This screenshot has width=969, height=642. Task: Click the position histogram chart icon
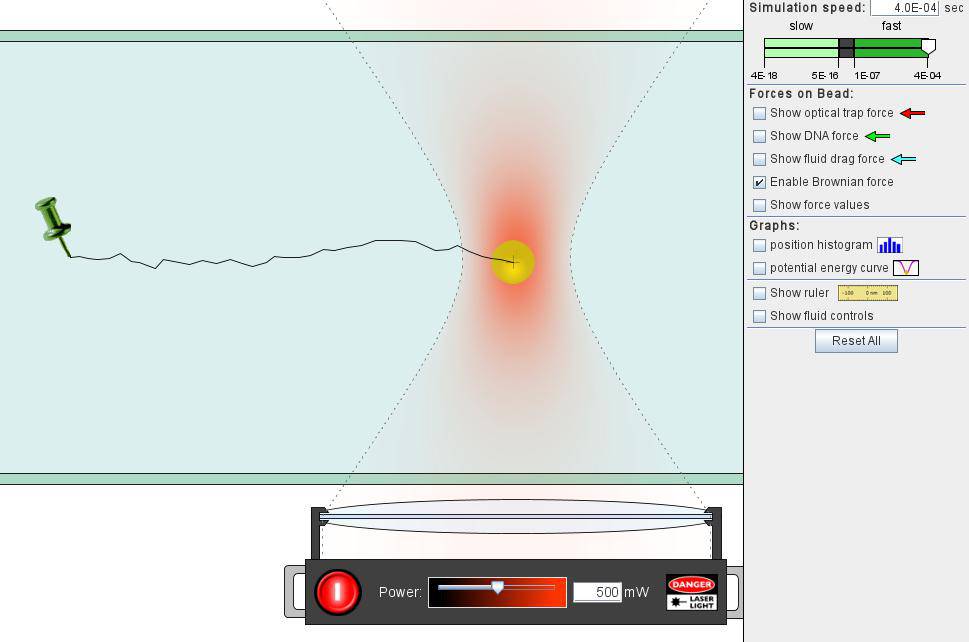[x=889, y=245]
